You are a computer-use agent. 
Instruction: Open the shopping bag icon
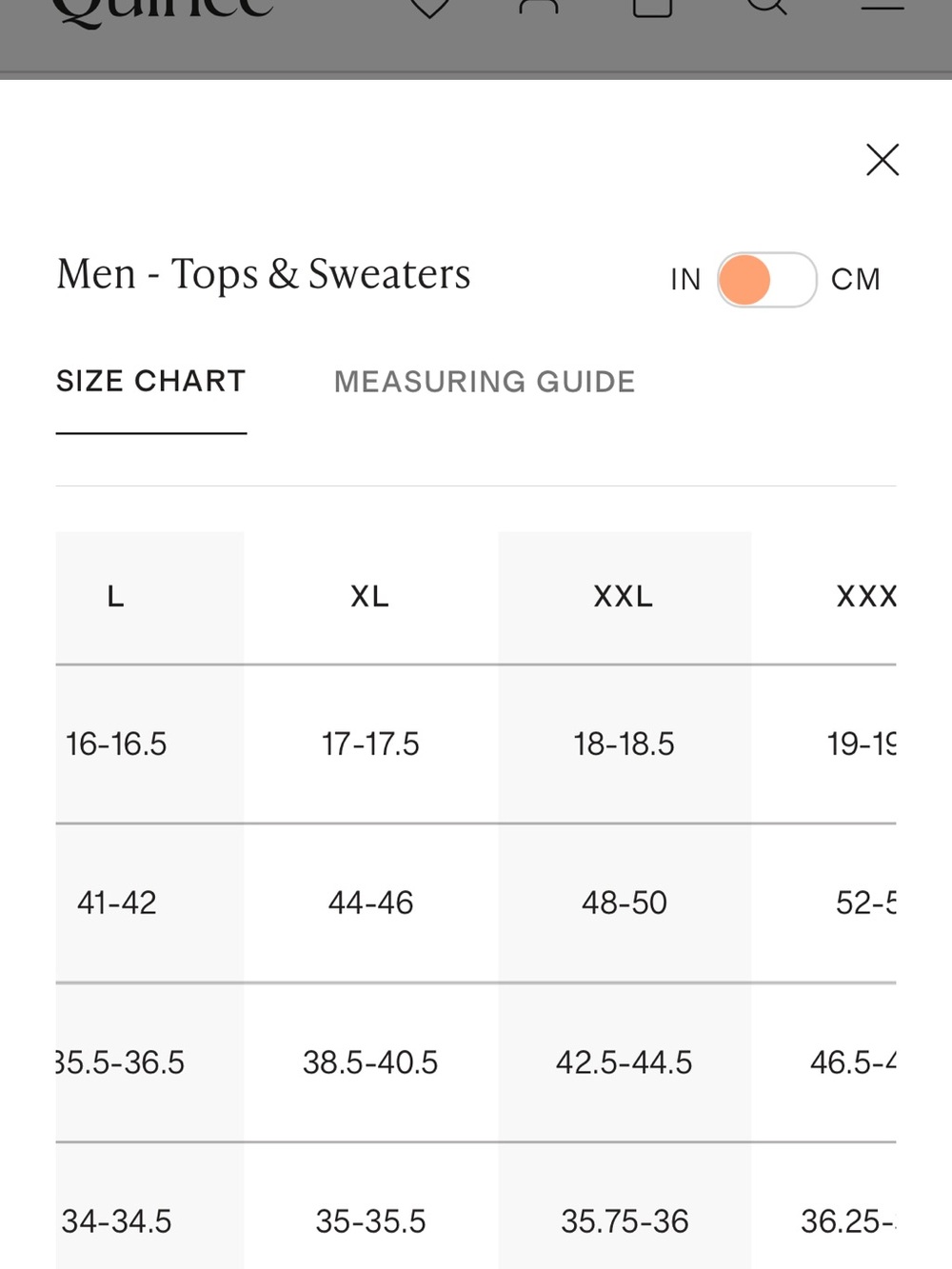[653, 8]
